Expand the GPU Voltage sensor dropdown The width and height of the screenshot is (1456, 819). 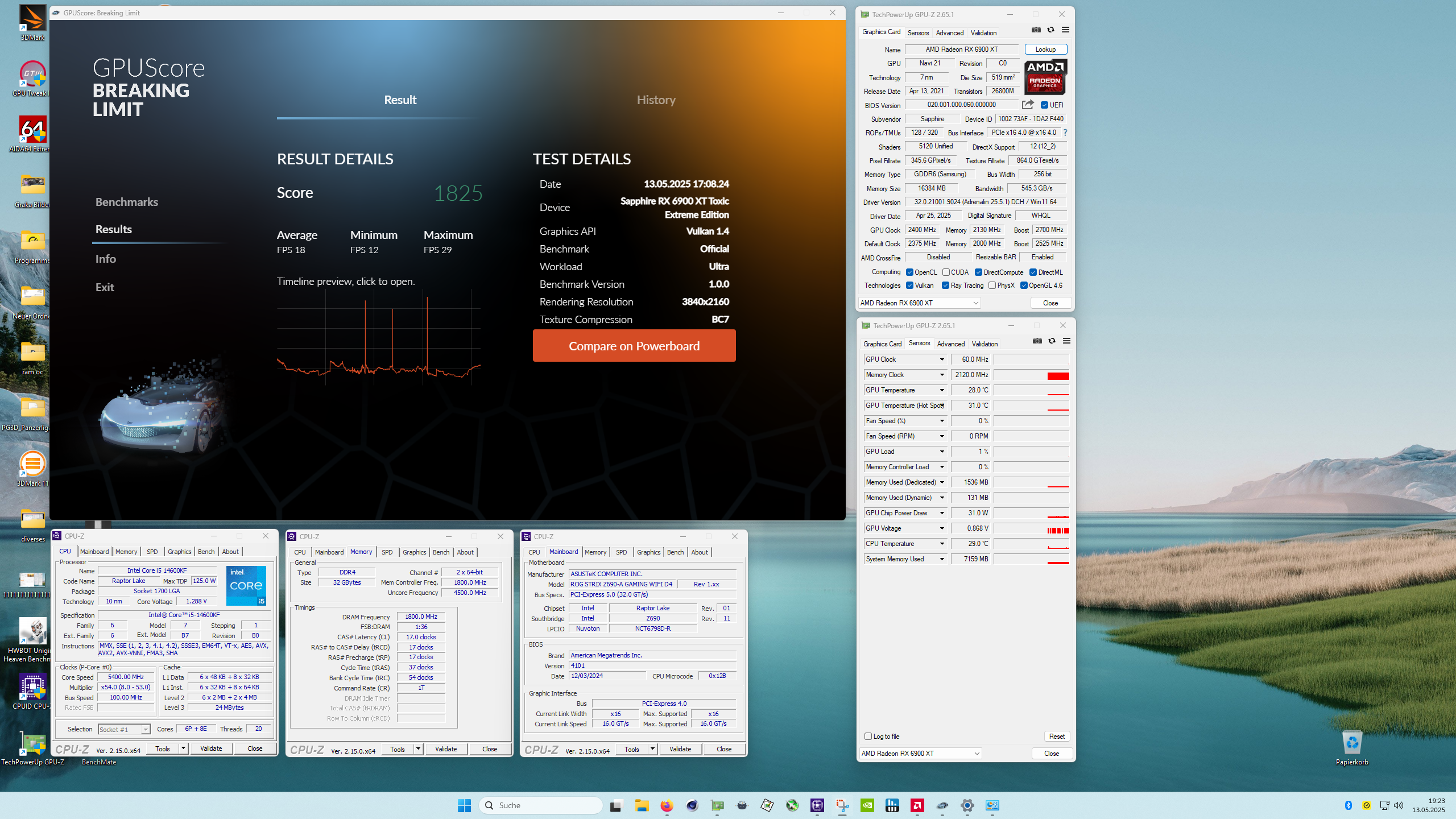(x=942, y=528)
